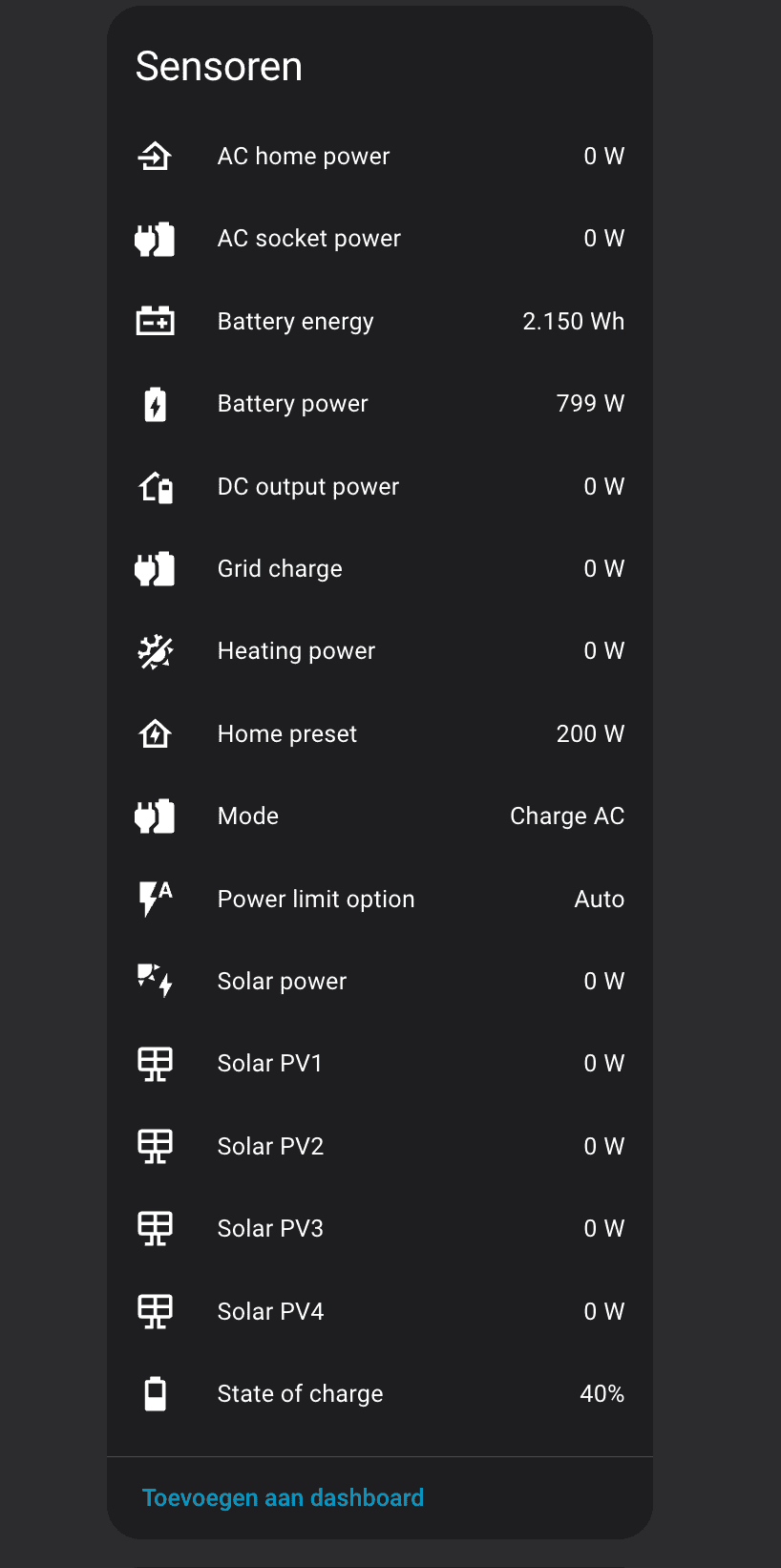Viewport: 781px width, 1568px height.
Task: Click the Grid charge plug icon
Action: (155, 569)
